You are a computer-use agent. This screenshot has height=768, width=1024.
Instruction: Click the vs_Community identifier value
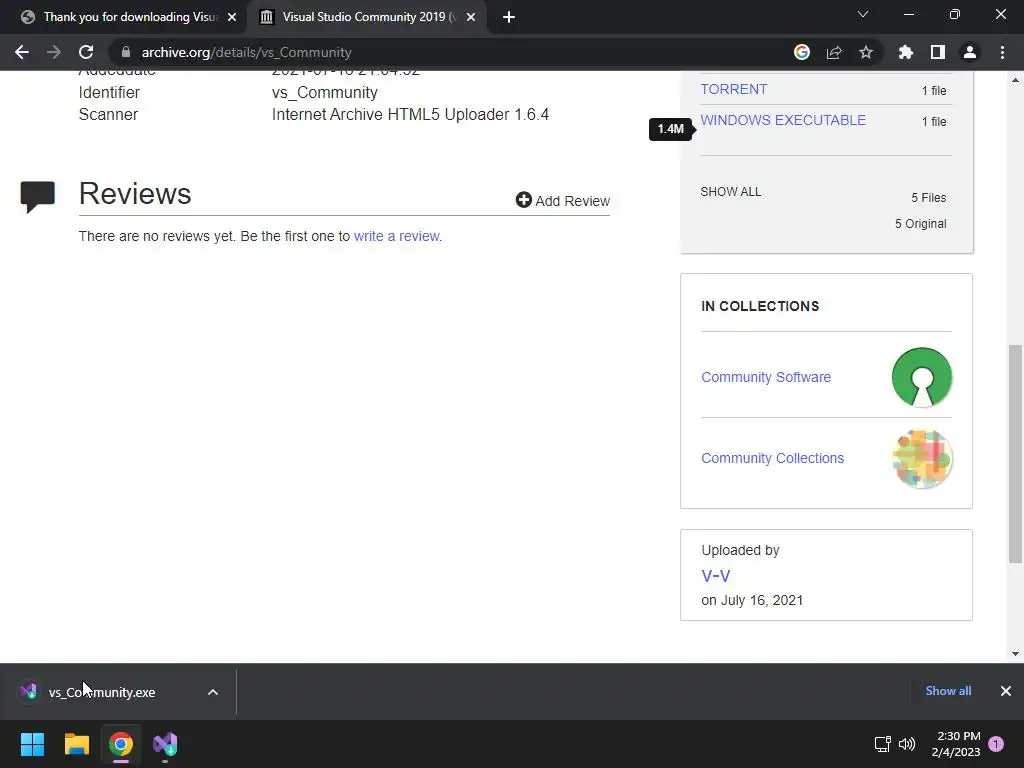pyautogui.click(x=325, y=93)
